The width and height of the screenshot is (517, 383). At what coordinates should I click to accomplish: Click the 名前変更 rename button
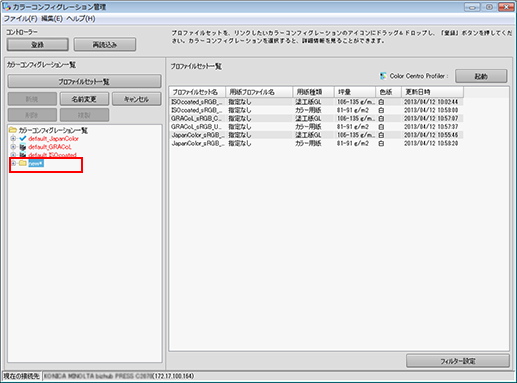[x=84, y=99]
